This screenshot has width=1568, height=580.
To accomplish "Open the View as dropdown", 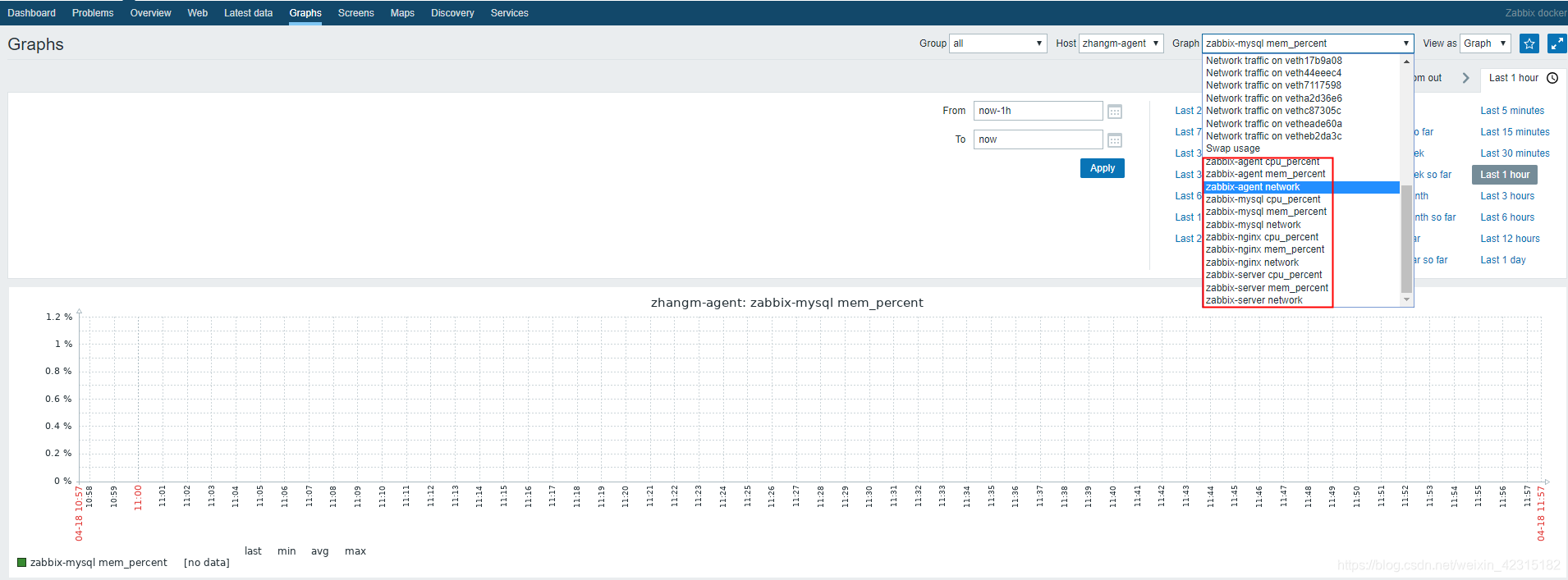I will pyautogui.click(x=1485, y=43).
